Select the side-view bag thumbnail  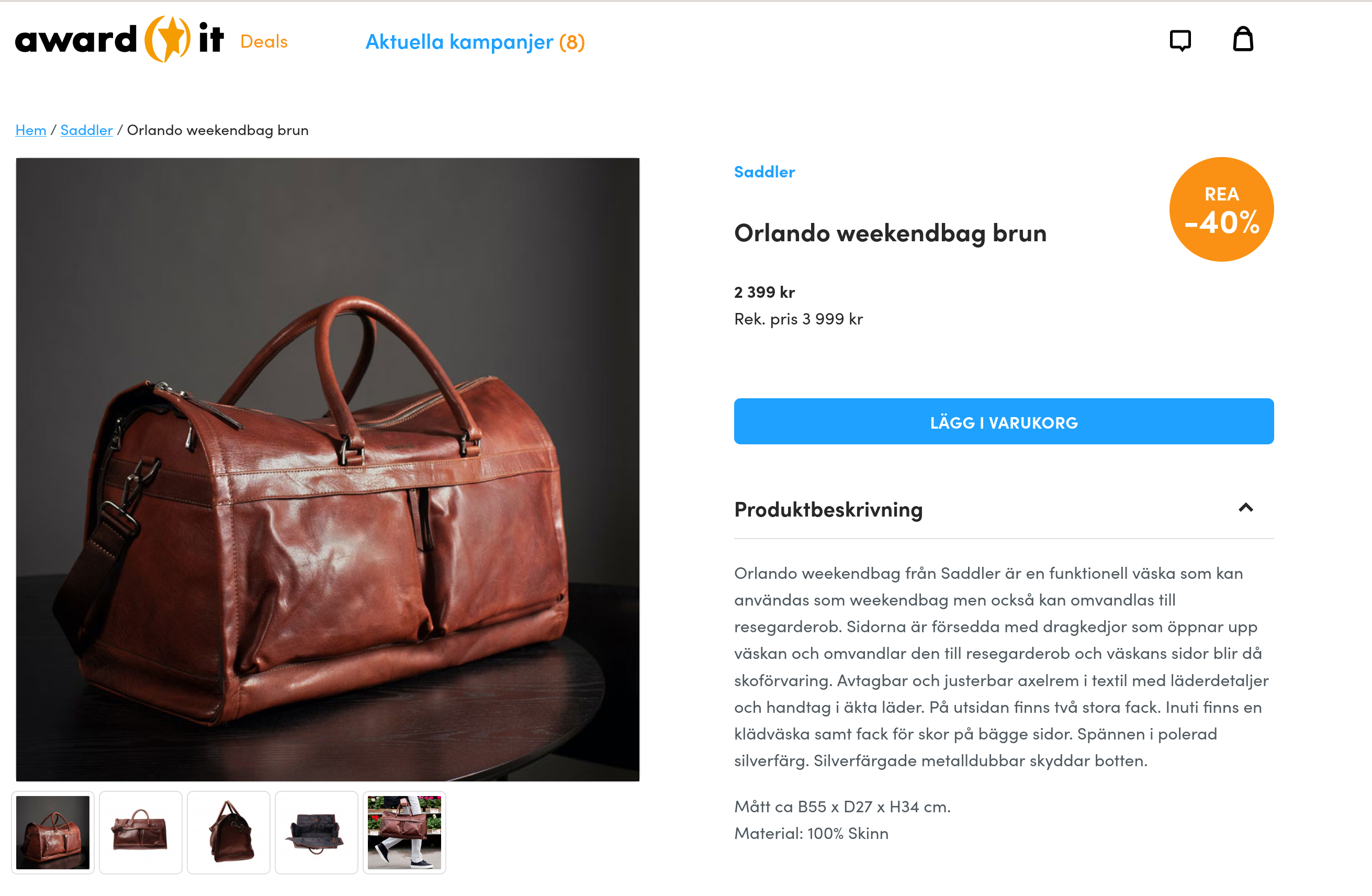(x=228, y=833)
